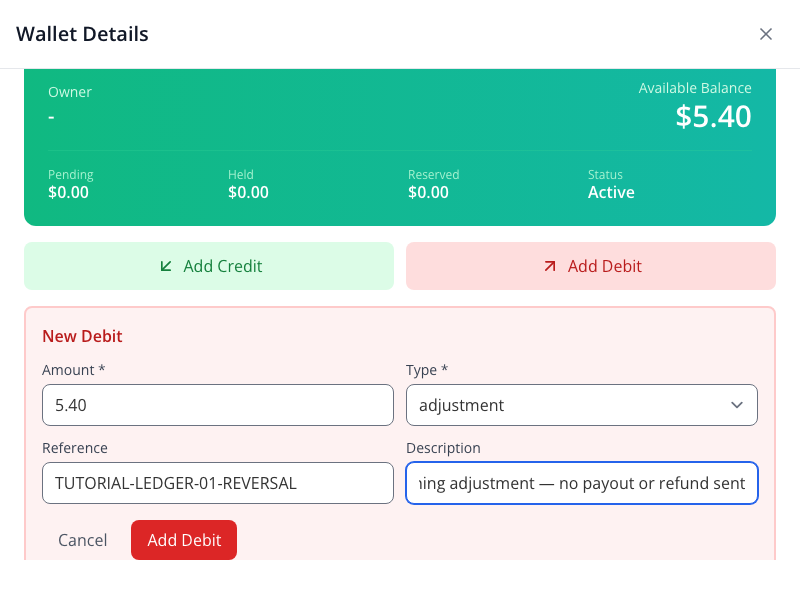Focus the Amount input field
Image resolution: width=800 pixels, height=600 pixels.
[218, 405]
